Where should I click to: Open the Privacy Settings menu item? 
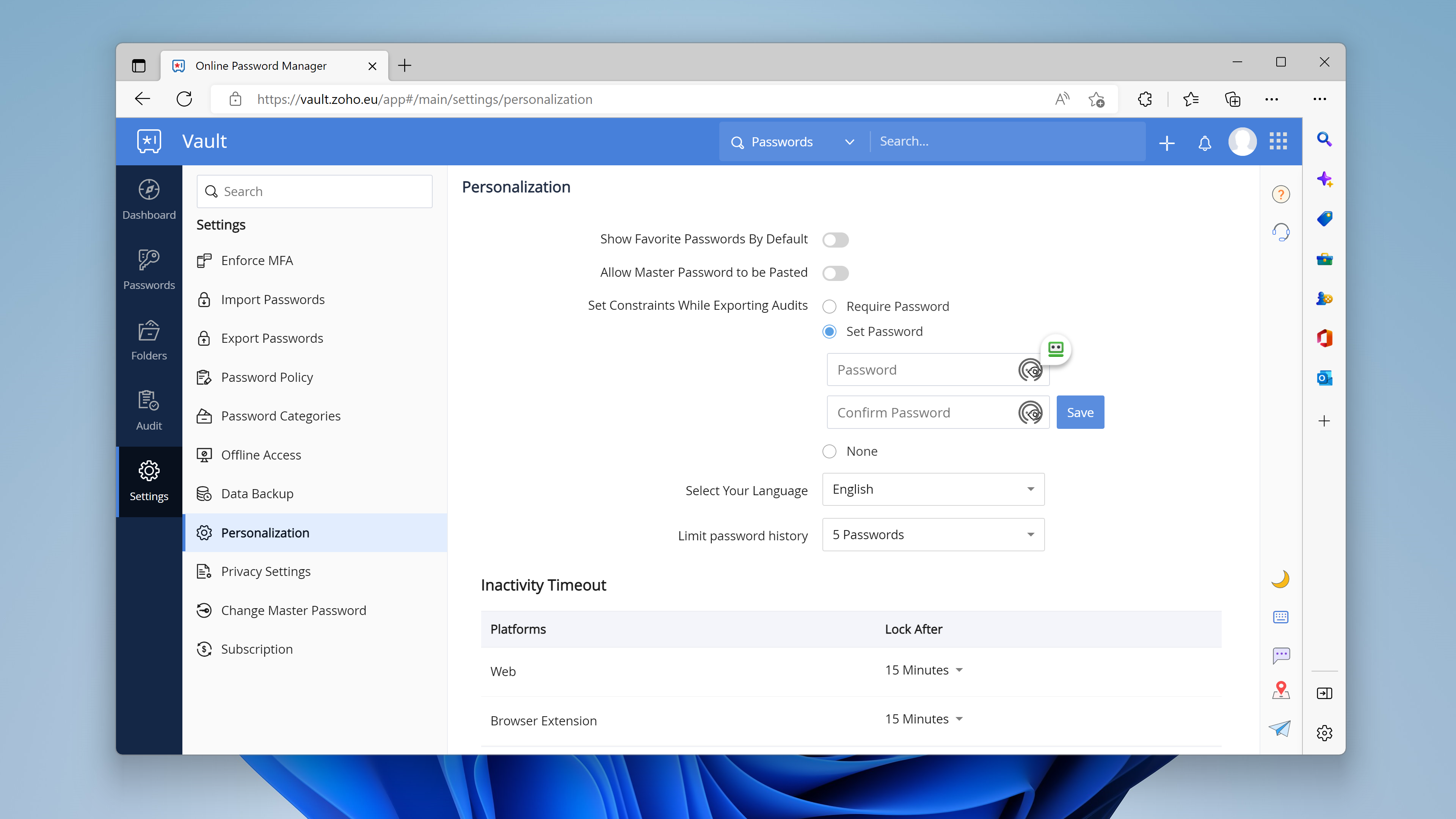click(265, 571)
